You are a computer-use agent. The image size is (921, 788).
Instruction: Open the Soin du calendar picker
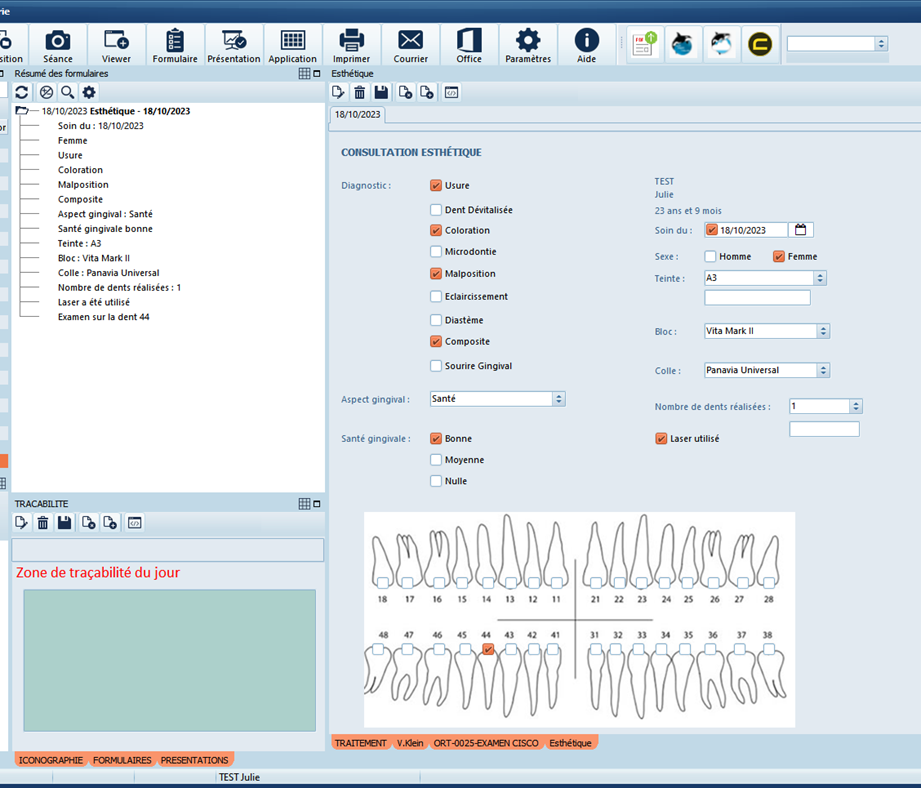(x=801, y=230)
